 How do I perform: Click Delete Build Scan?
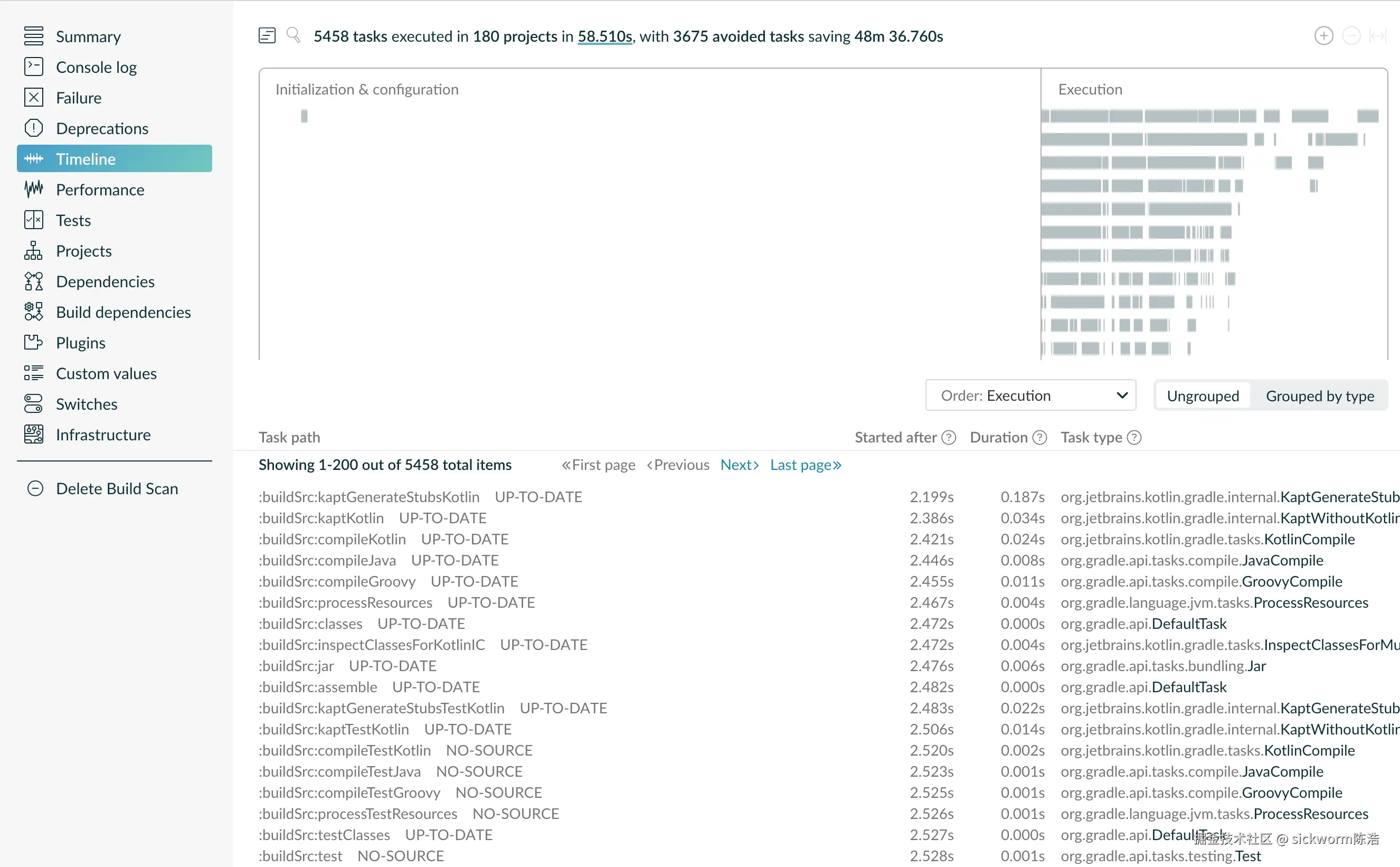(x=117, y=488)
